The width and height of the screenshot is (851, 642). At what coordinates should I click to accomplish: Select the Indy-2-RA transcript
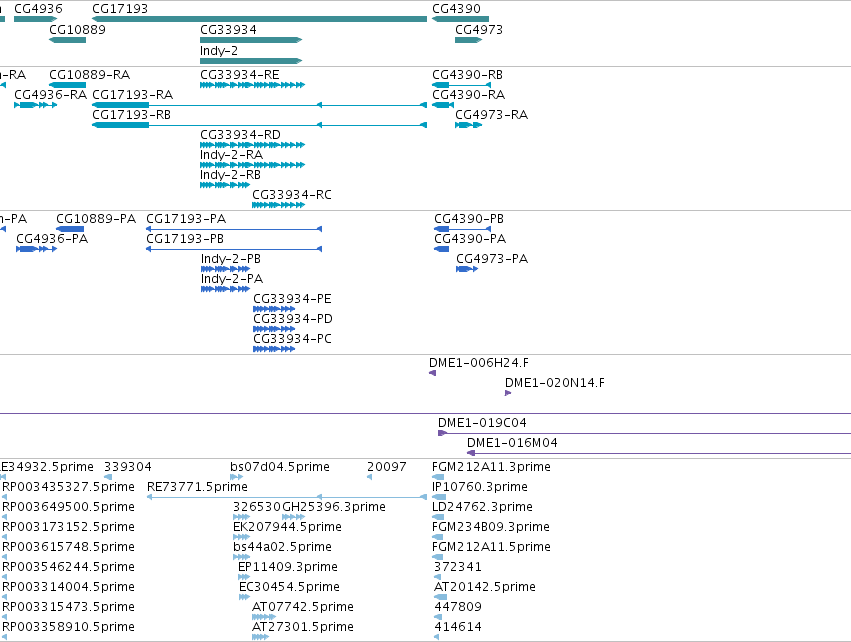click(252, 165)
